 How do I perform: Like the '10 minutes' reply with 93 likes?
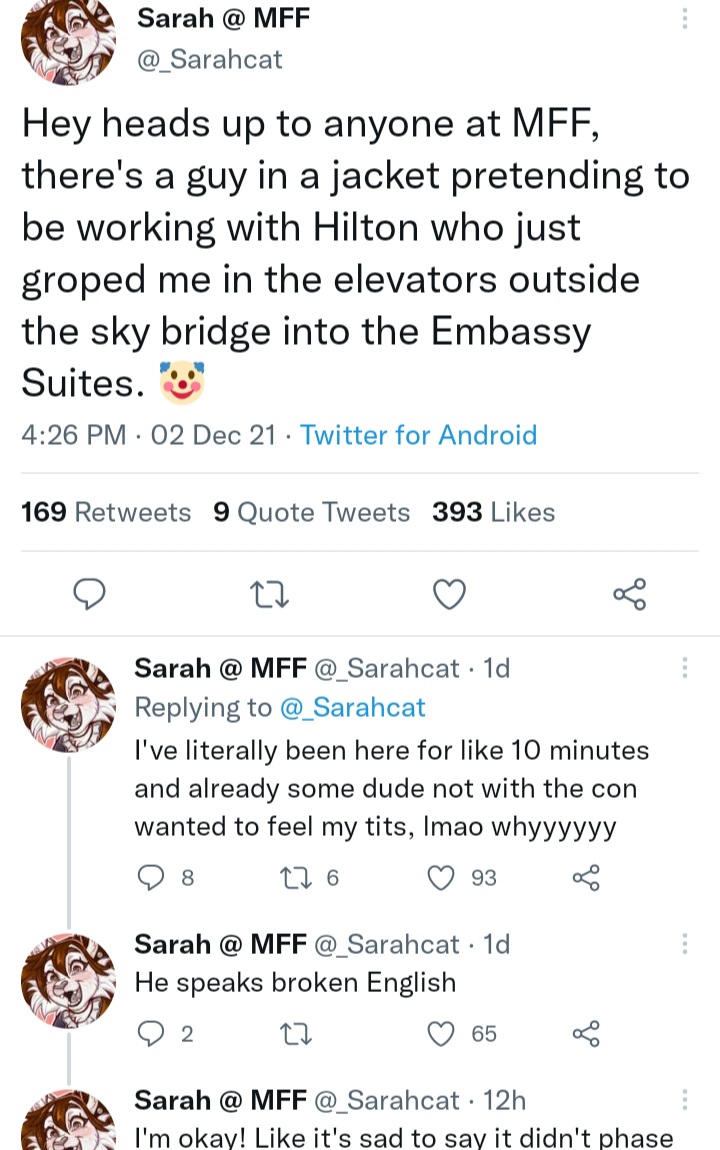coord(441,877)
